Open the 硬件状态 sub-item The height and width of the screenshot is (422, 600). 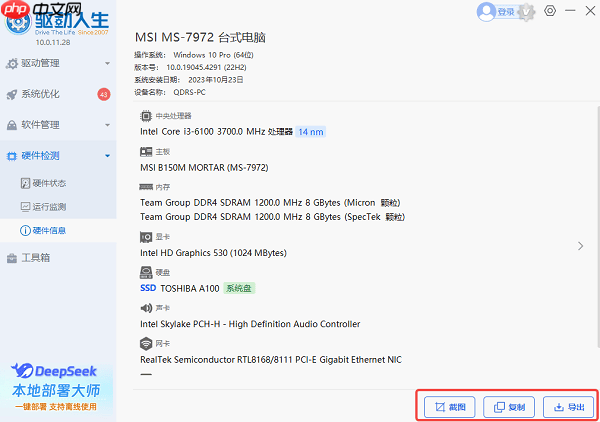(58, 183)
